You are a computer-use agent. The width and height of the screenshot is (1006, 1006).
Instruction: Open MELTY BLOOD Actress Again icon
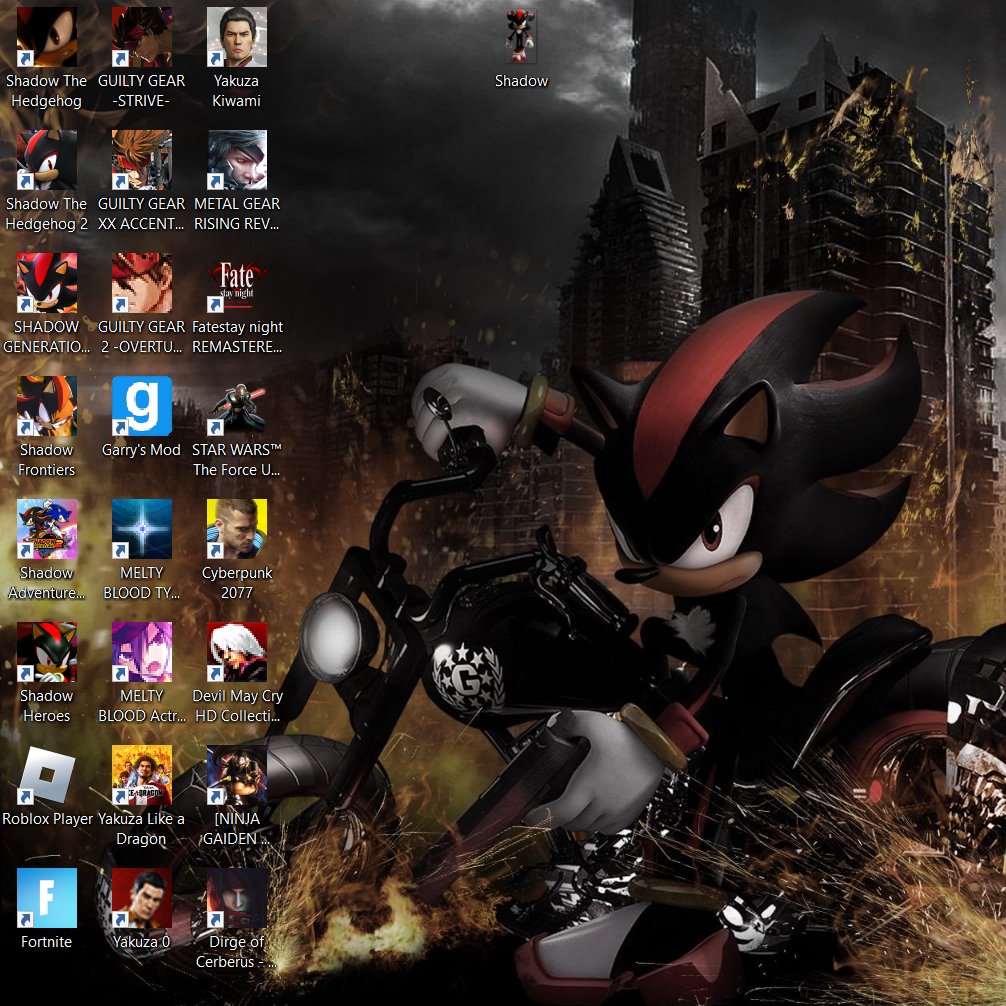click(x=141, y=652)
